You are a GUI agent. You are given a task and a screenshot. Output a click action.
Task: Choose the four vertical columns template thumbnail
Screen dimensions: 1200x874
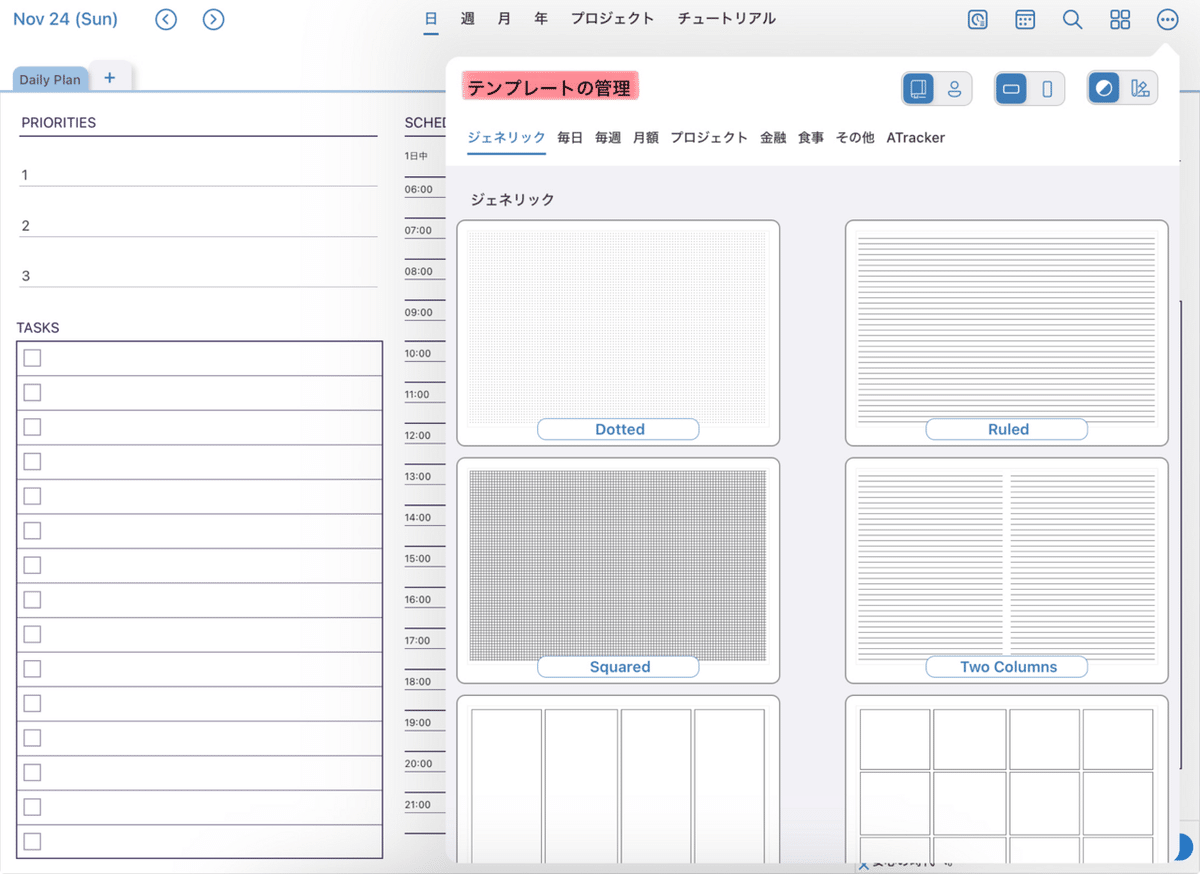(x=618, y=780)
